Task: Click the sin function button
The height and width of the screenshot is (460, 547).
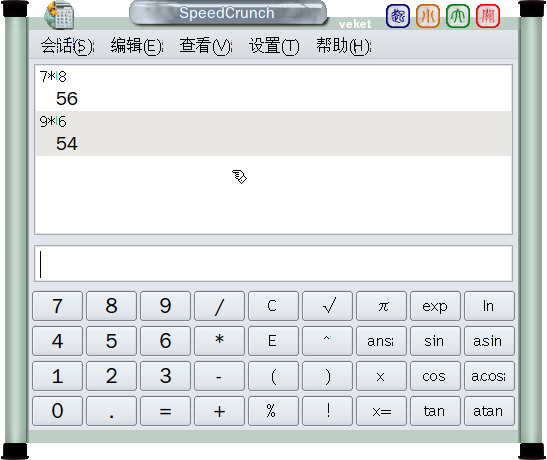Action: click(435, 341)
